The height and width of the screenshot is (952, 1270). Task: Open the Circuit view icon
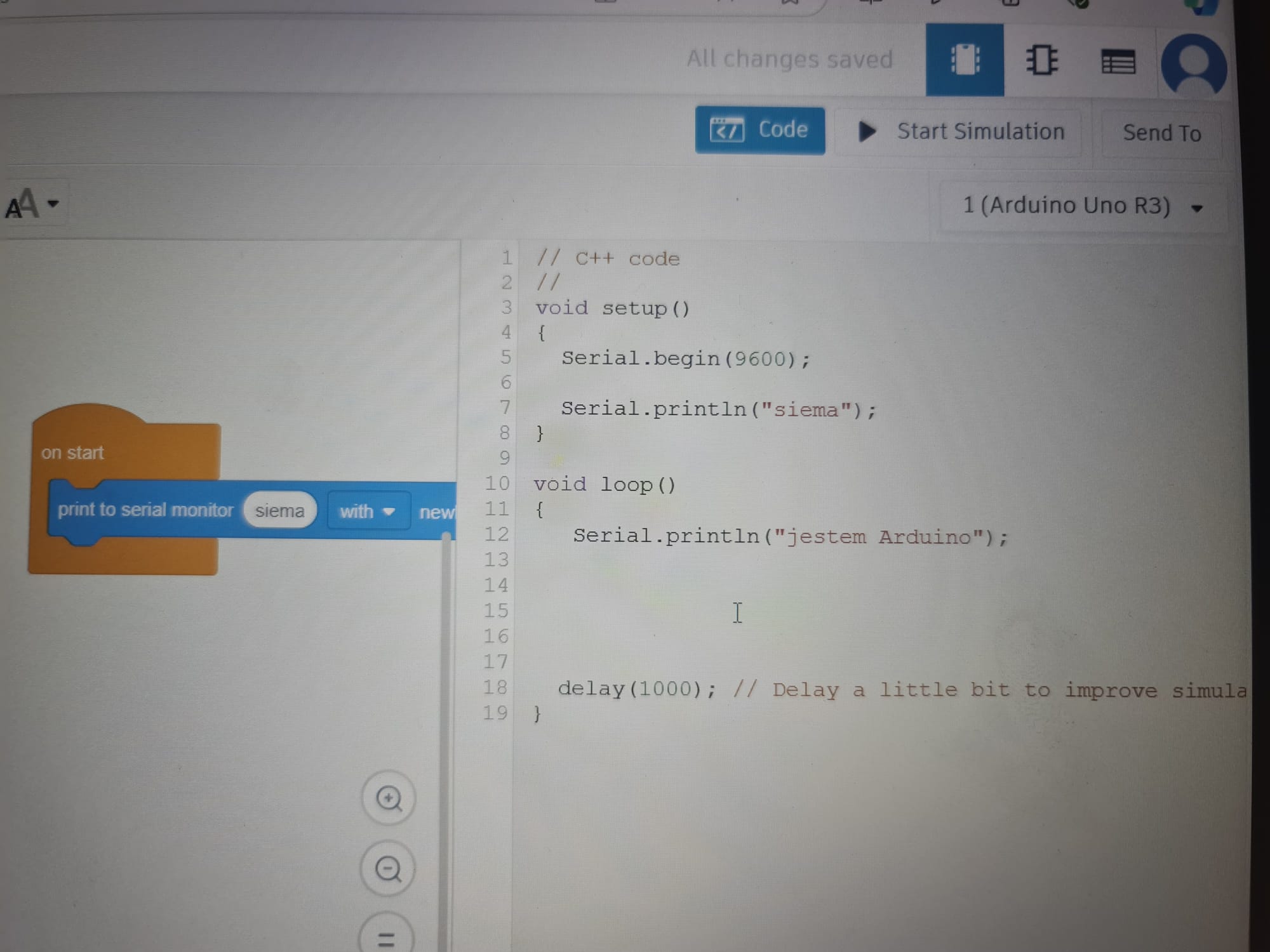coord(965,60)
